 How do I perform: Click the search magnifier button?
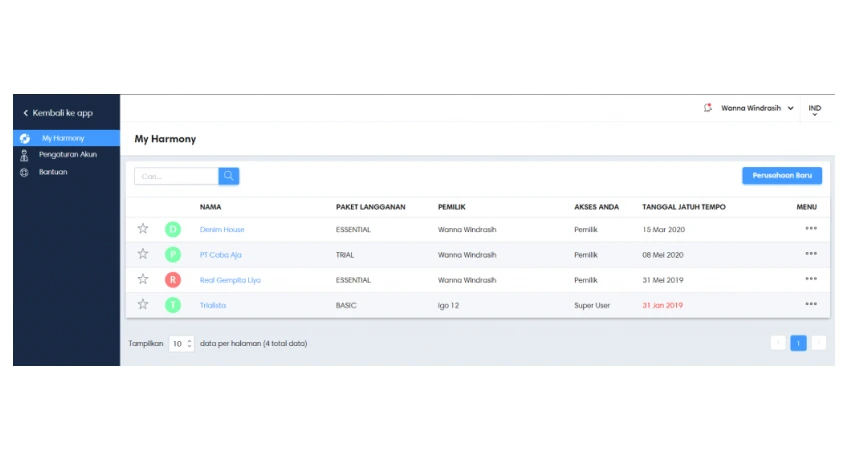228,176
